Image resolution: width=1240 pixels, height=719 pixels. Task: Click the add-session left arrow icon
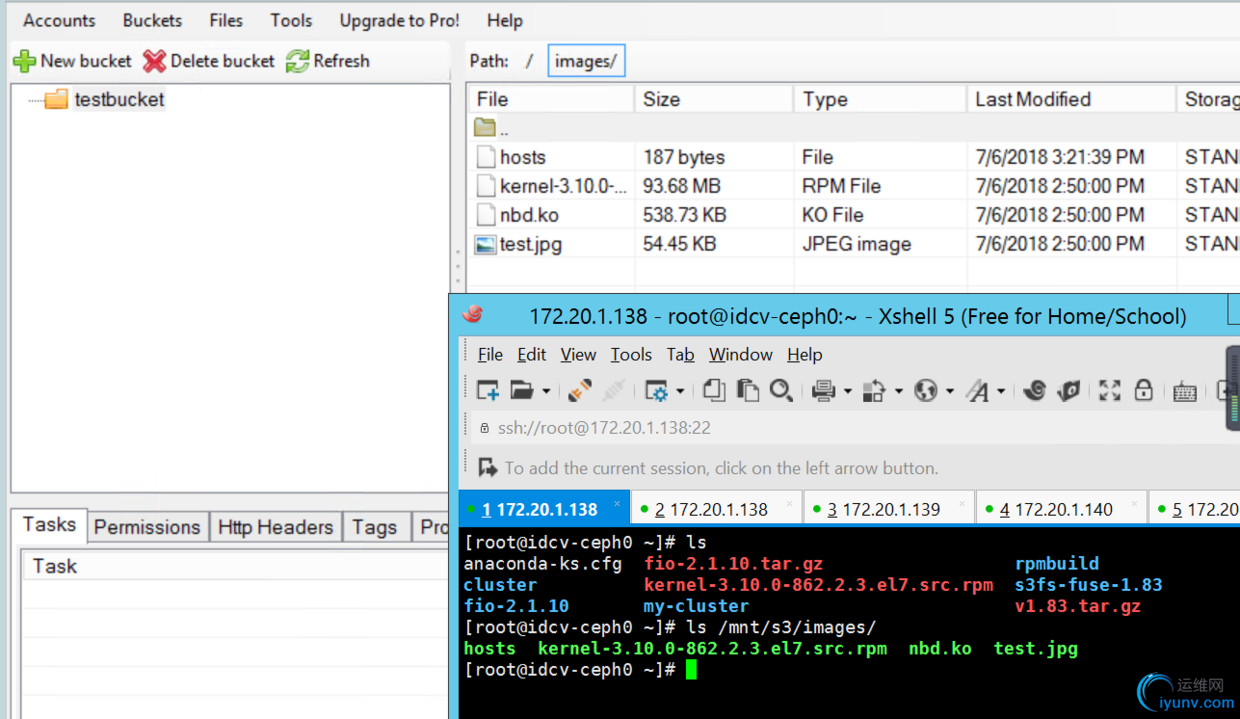pyautogui.click(x=488, y=467)
